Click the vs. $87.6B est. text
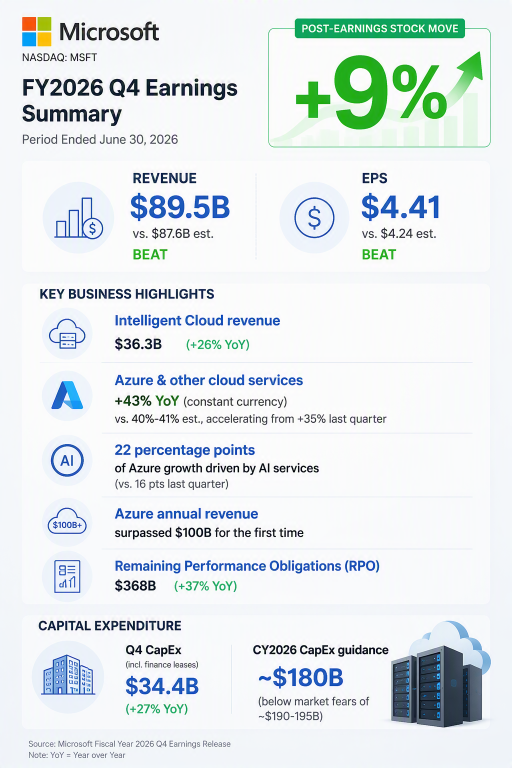This screenshot has width=512, height=768. 173,234
